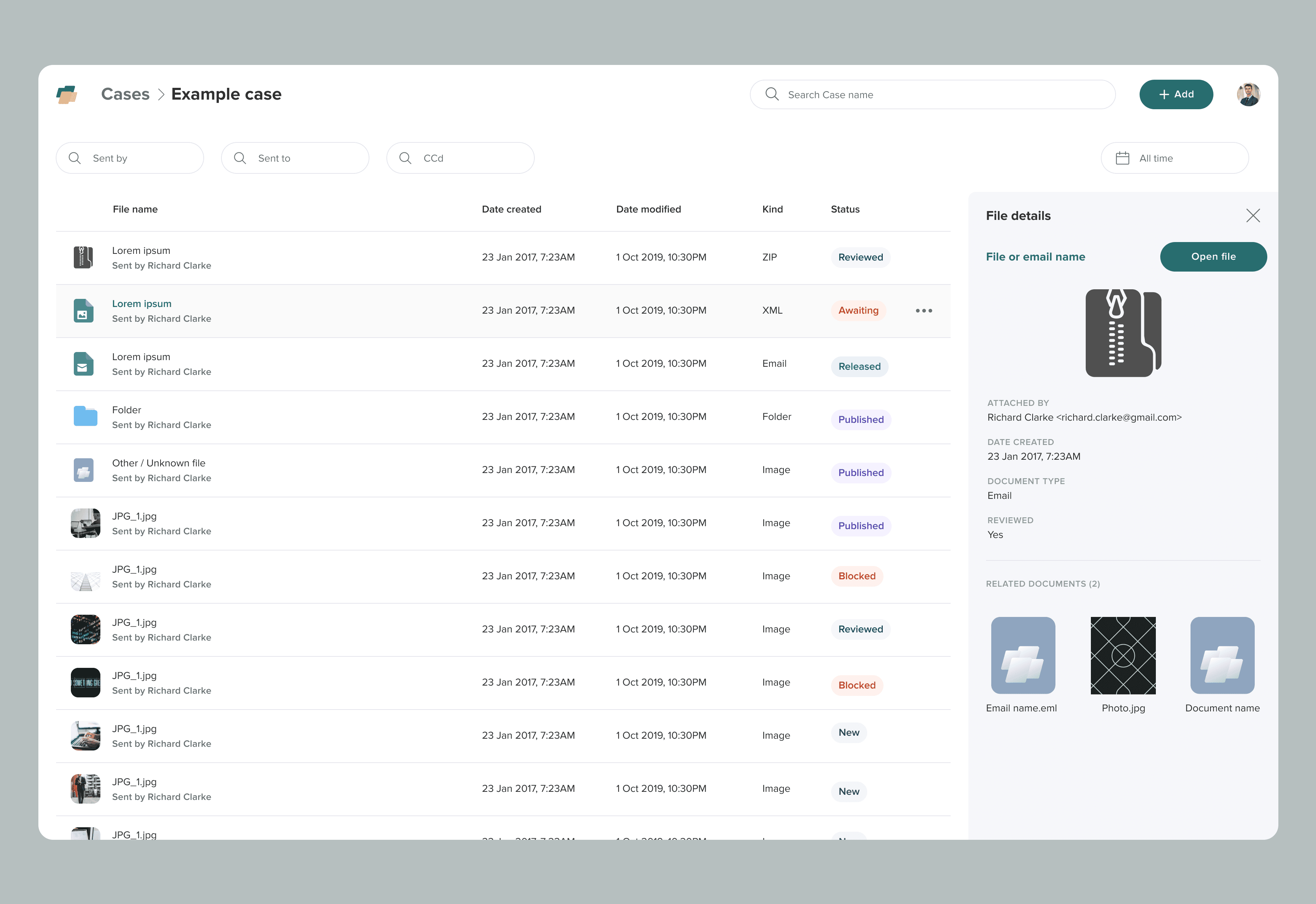Click the Sent by search field
1316x904 pixels.
[130, 158]
